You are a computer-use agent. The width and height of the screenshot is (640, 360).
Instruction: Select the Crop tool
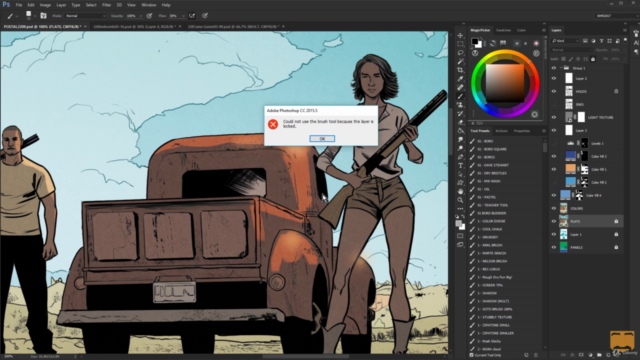460,70
